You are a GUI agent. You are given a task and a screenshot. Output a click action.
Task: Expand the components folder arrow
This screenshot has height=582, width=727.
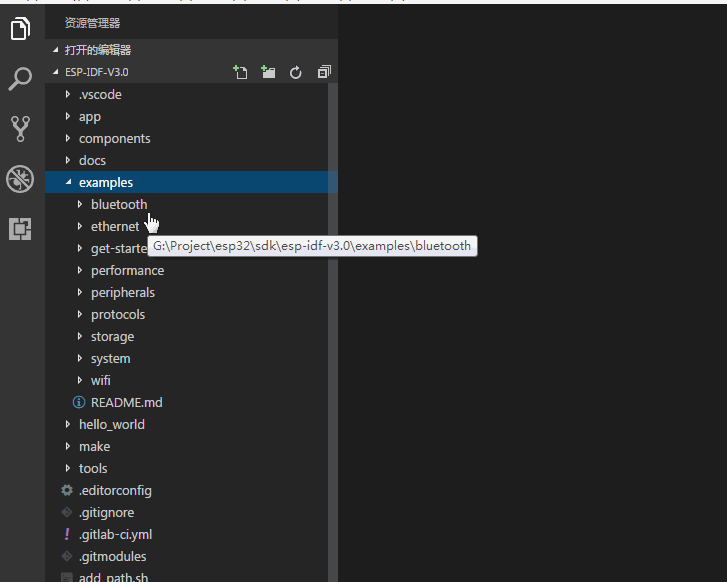[x=68, y=138]
